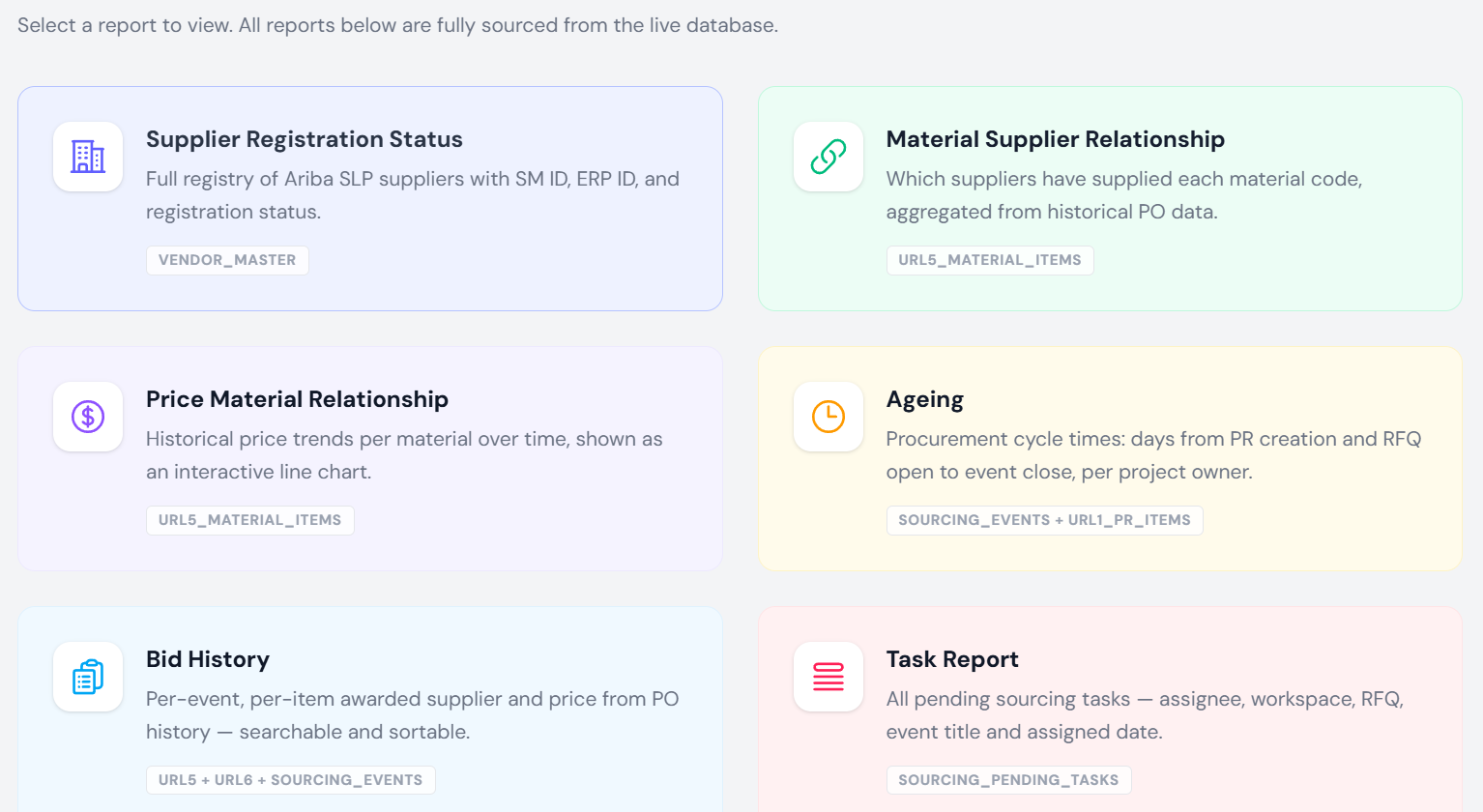
Task: Click the URL5 + URL6 + SOURCING_EVENTS tag
Action: click(290, 780)
